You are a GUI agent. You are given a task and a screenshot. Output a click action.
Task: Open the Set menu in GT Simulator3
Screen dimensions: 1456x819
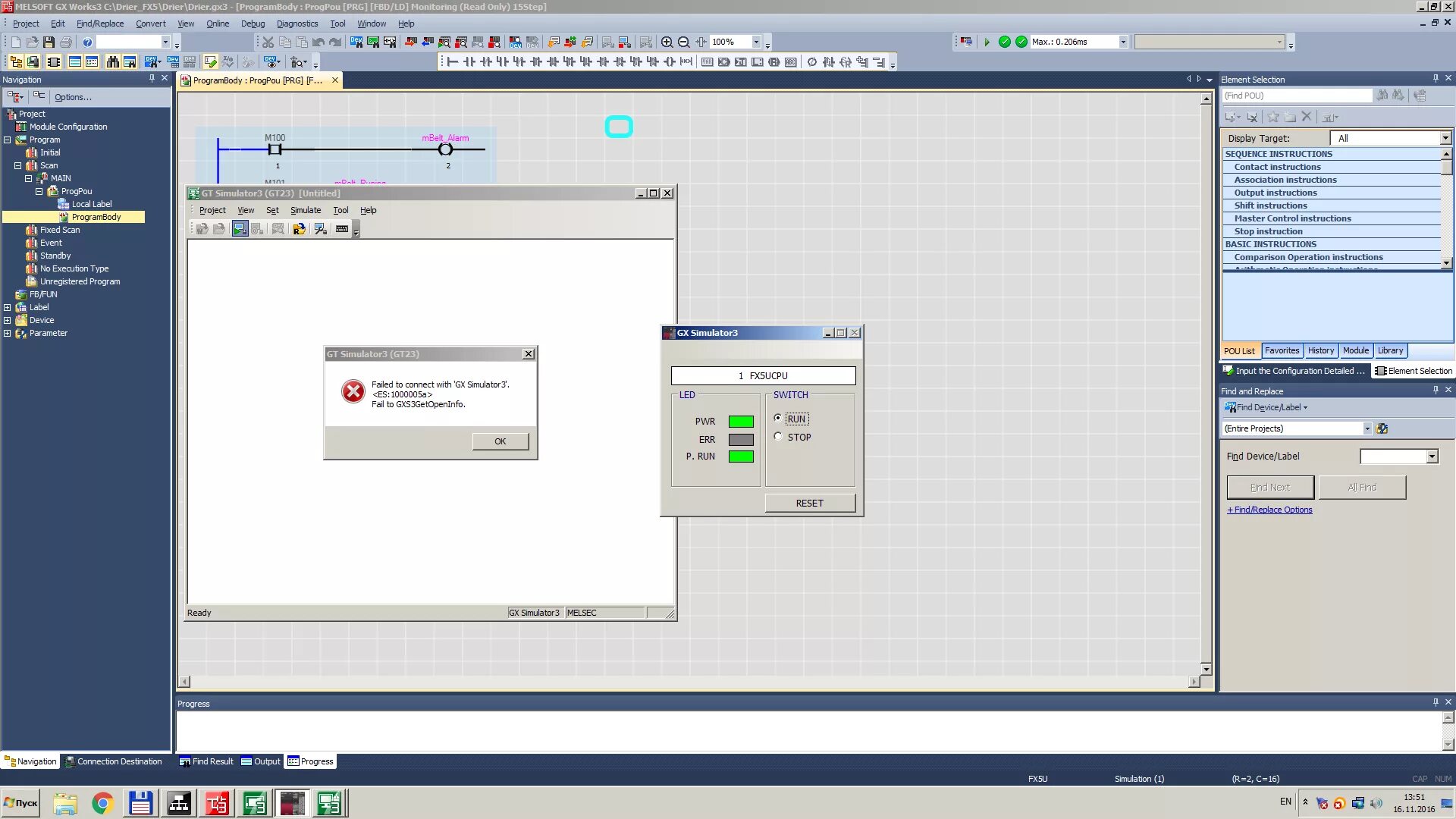(272, 211)
